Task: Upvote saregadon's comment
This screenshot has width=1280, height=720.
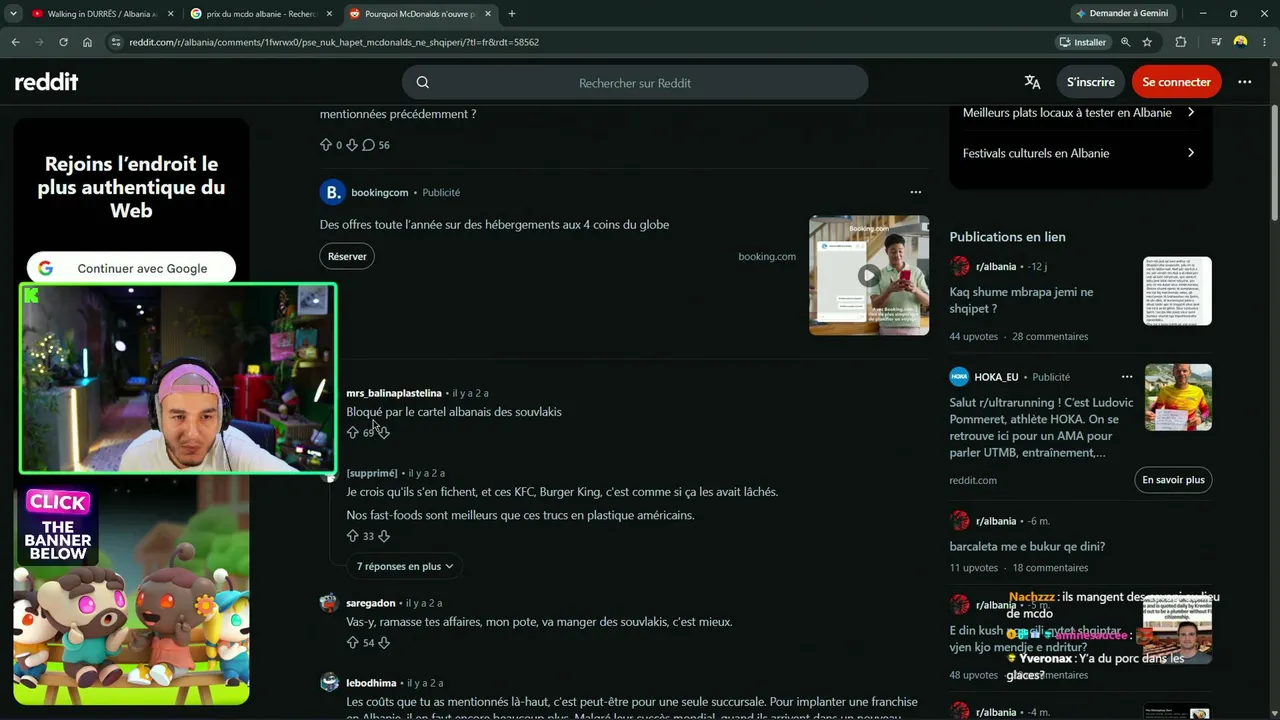Action: coord(352,643)
